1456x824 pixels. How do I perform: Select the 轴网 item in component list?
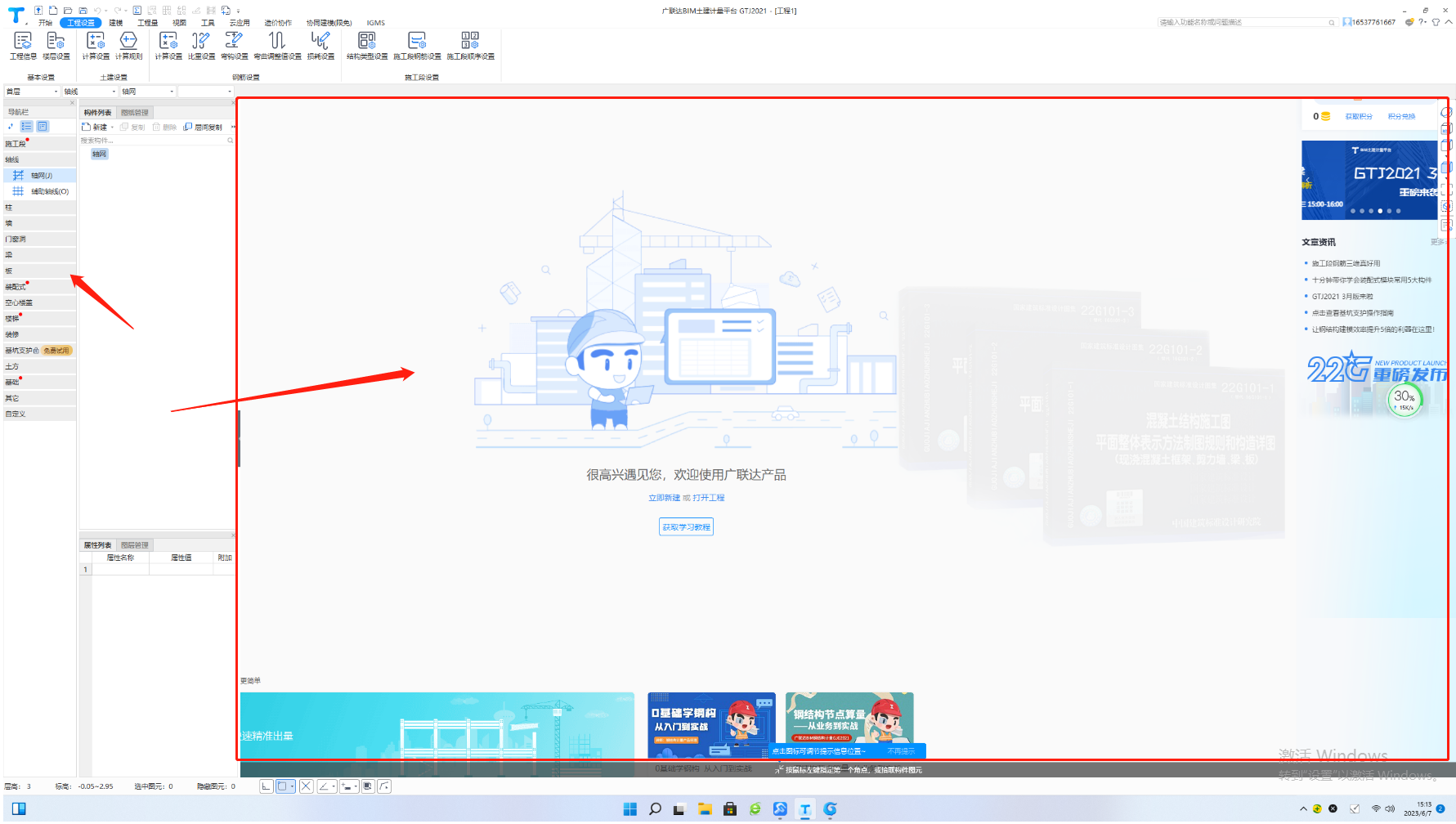pos(99,154)
